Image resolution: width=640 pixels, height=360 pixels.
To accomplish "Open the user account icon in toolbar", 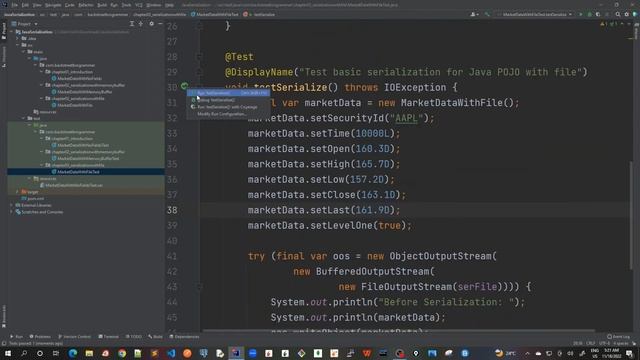I will (x=474, y=14).
